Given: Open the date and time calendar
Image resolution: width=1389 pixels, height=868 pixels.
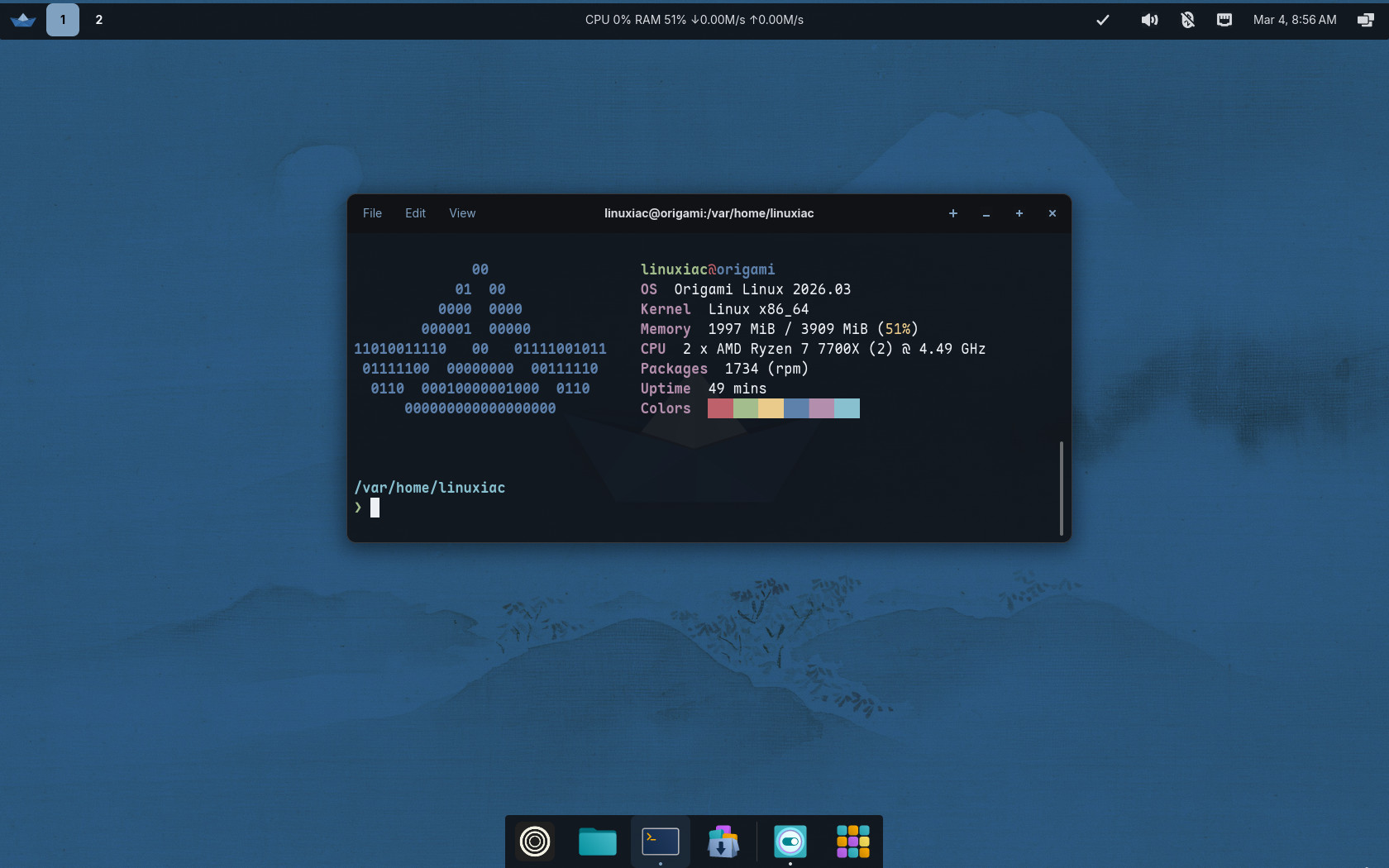Looking at the screenshot, I should [x=1295, y=20].
